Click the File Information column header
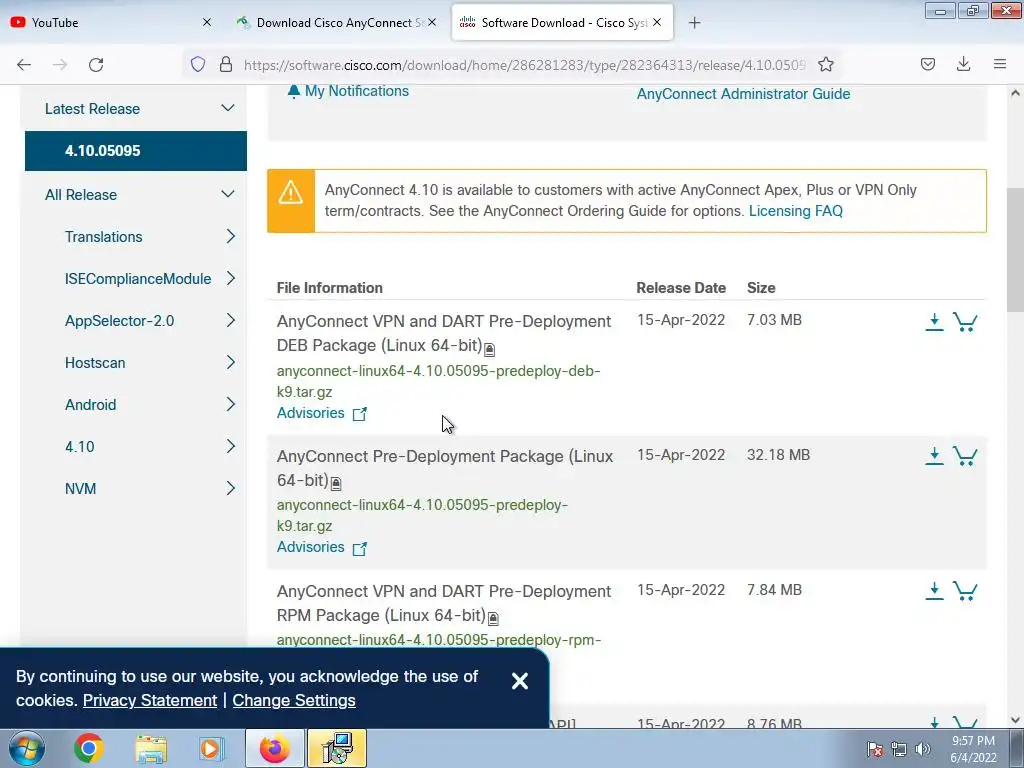This screenshot has width=1024, height=768. pos(330,288)
